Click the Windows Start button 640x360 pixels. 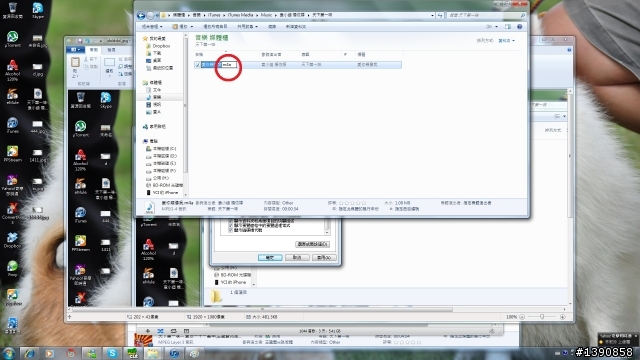pos(8,353)
